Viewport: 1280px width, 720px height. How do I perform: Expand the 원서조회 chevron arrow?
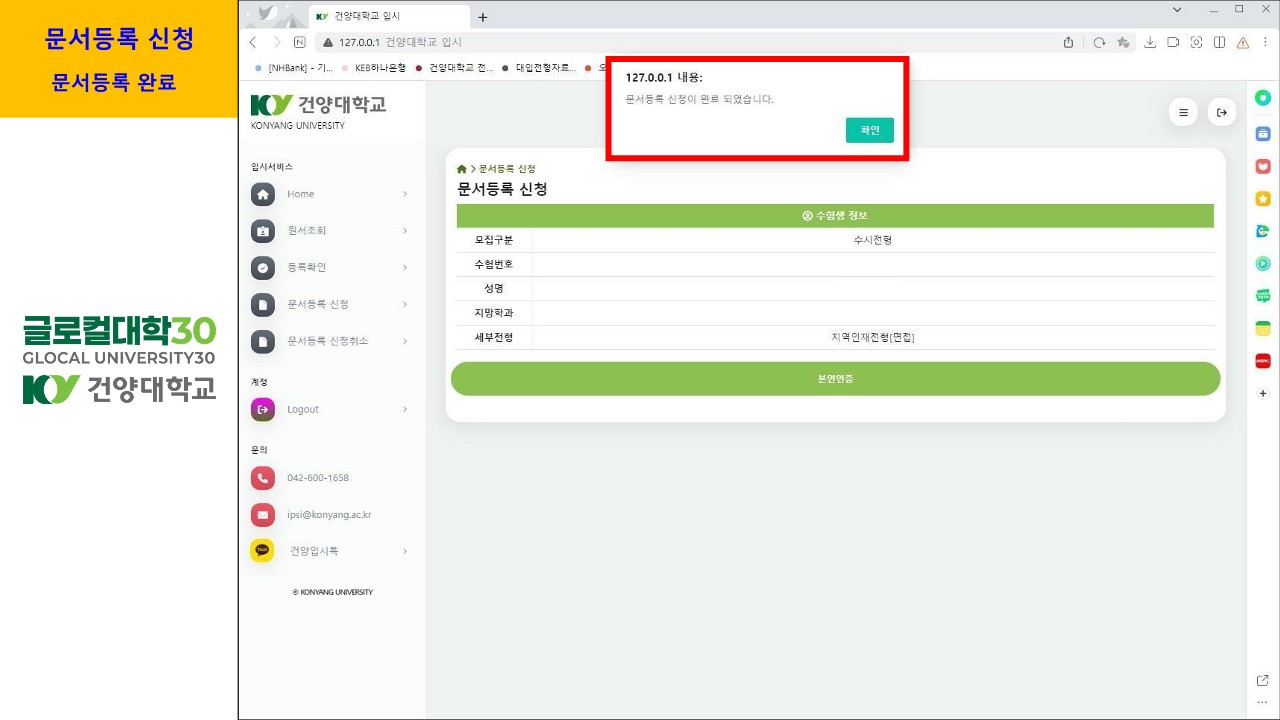click(405, 231)
